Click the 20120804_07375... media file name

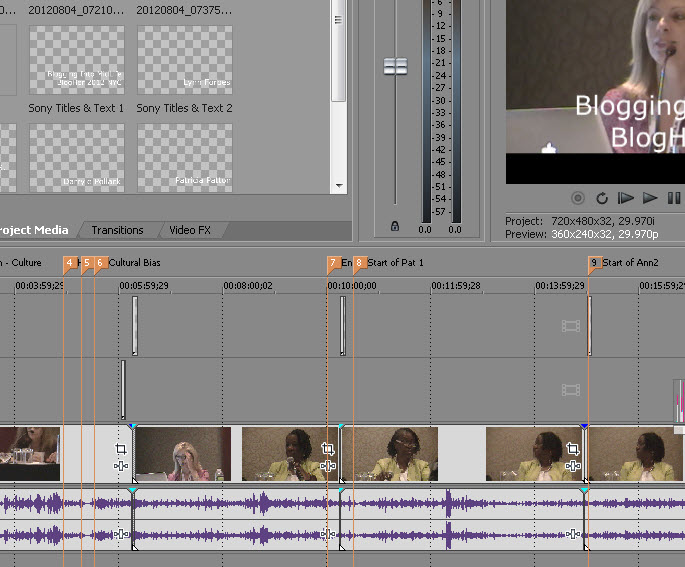[x=184, y=10]
